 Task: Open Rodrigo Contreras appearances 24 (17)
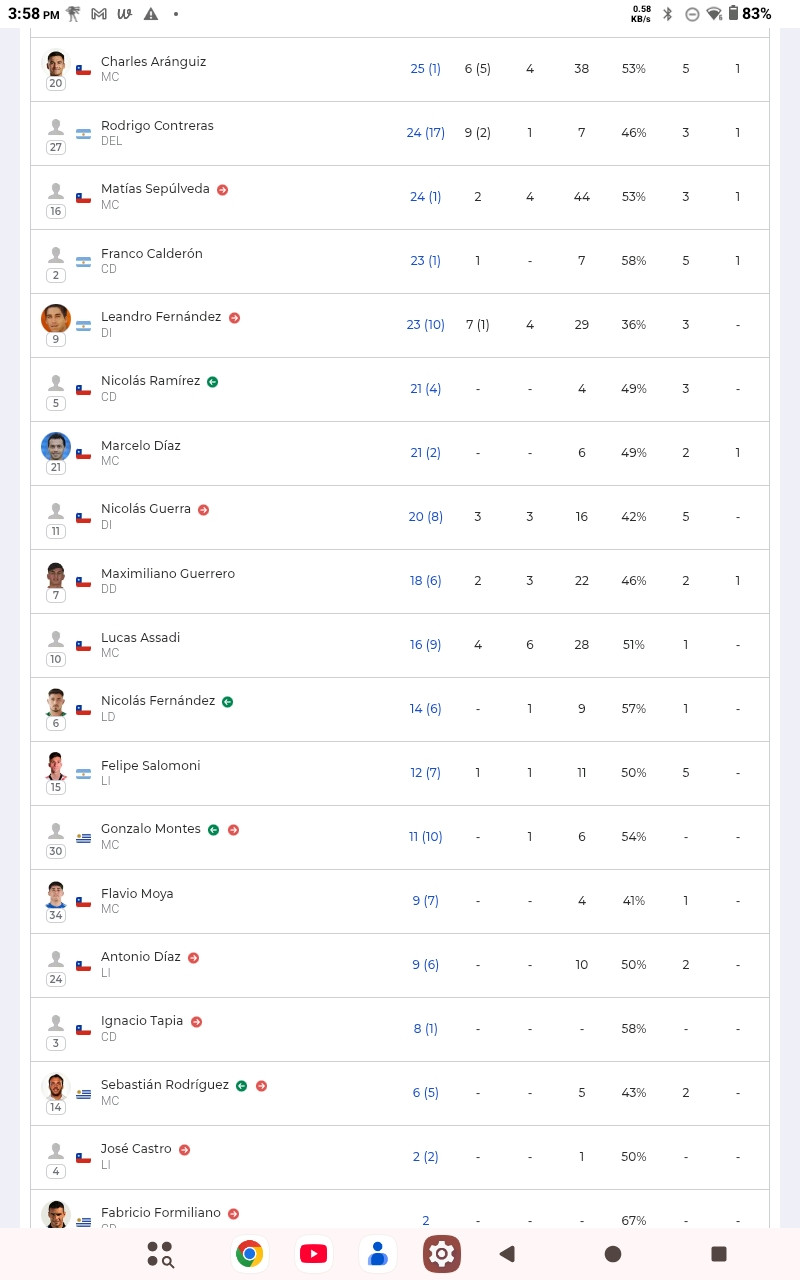[425, 133]
